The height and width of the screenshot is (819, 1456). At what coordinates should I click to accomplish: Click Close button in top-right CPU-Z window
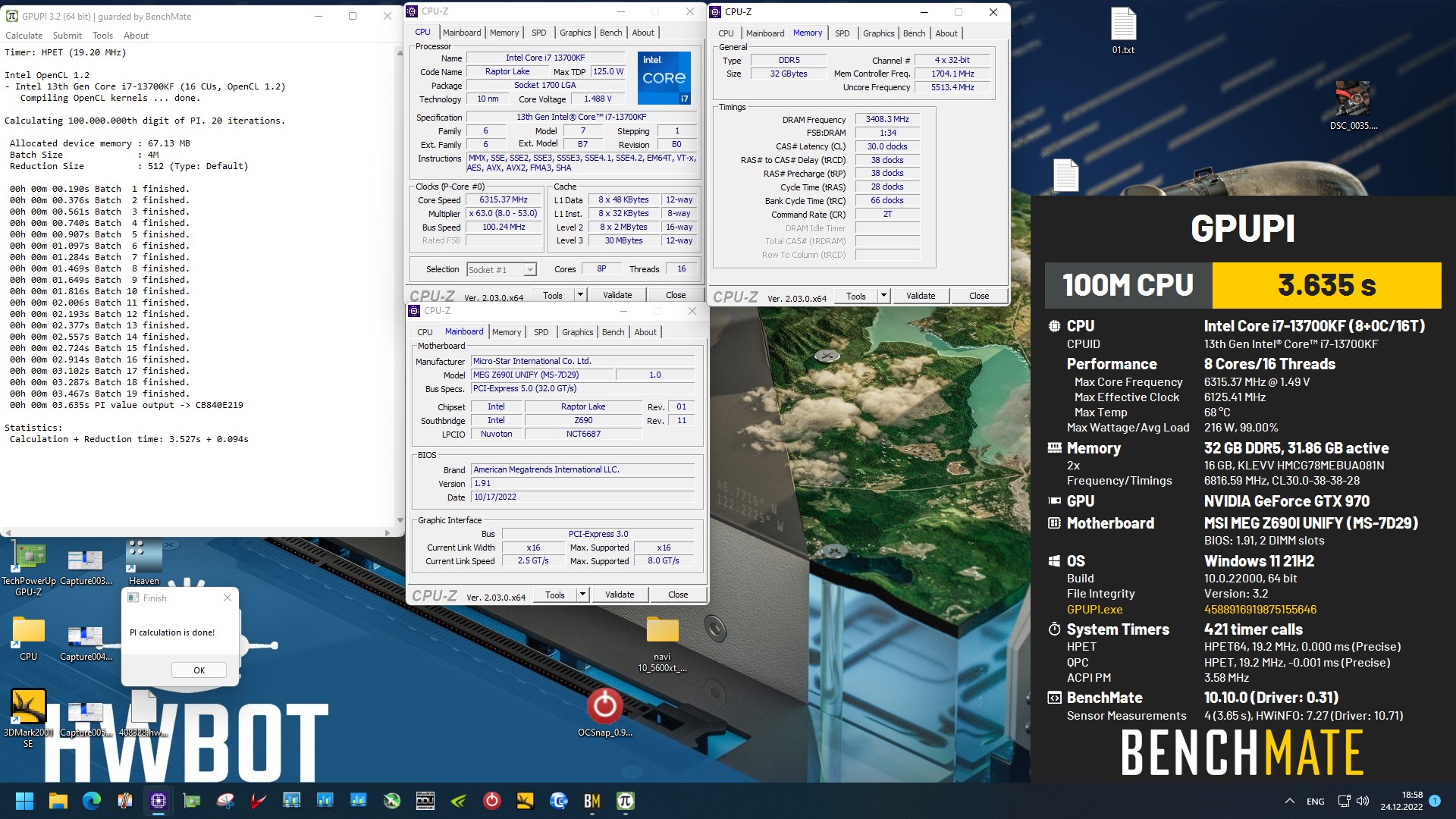click(x=979, y=296)
